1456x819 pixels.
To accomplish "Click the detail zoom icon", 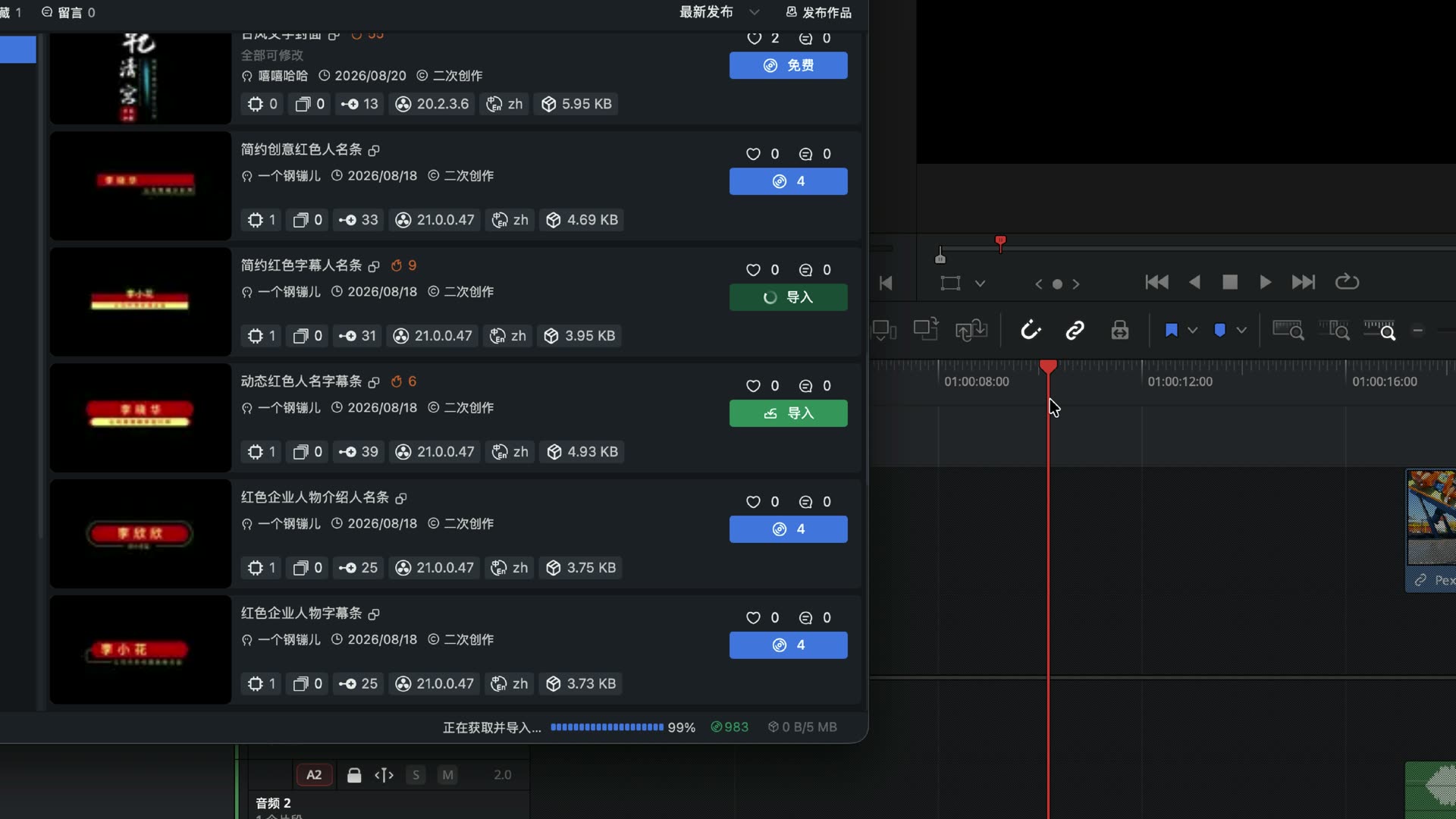I will 1334,331.
